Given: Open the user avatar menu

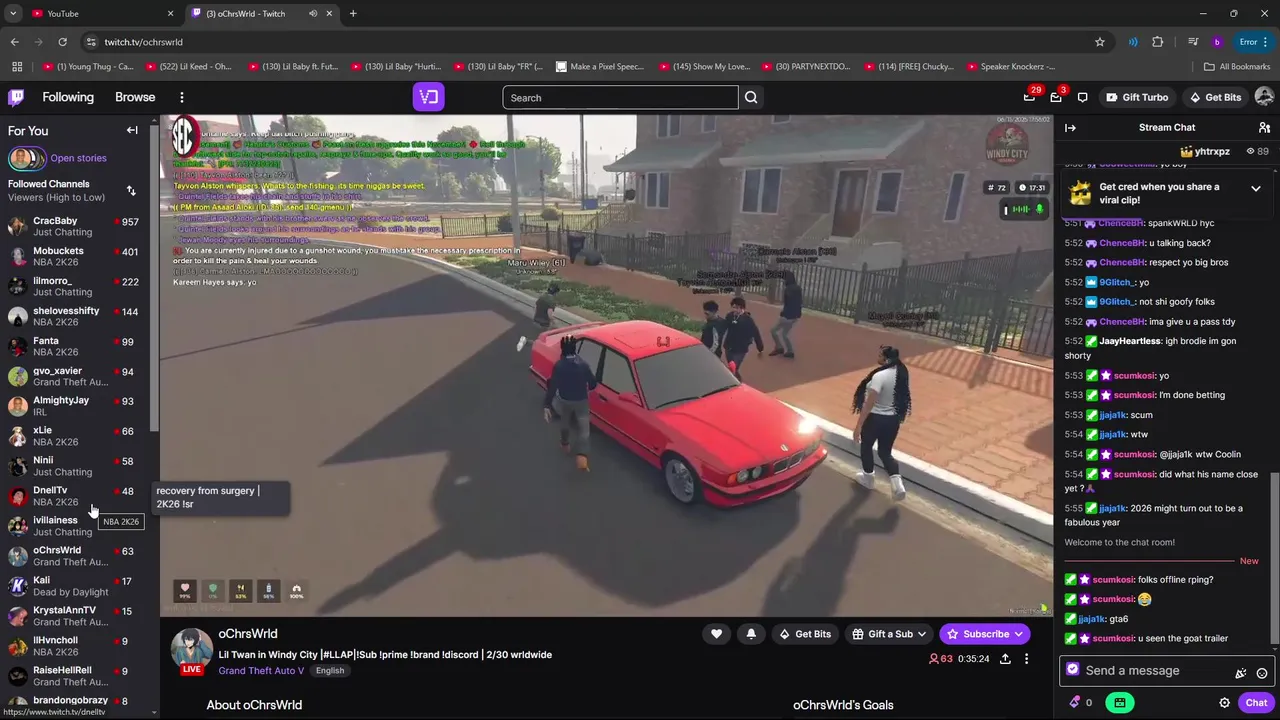Looking at the screenshot, I should pos(1264,97).
